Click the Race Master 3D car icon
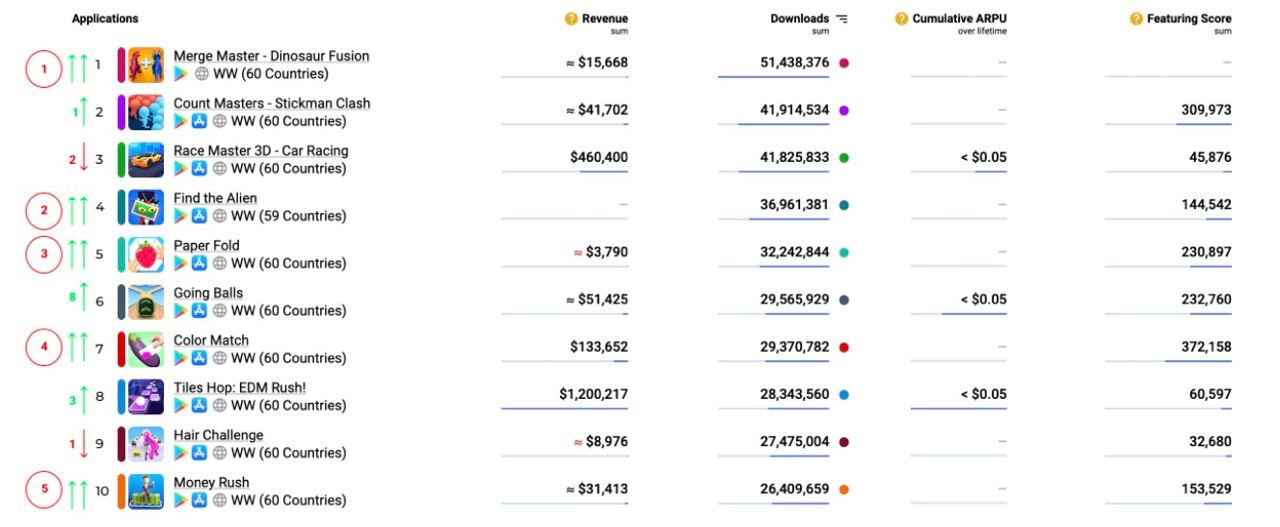 [x=146, y=160]
